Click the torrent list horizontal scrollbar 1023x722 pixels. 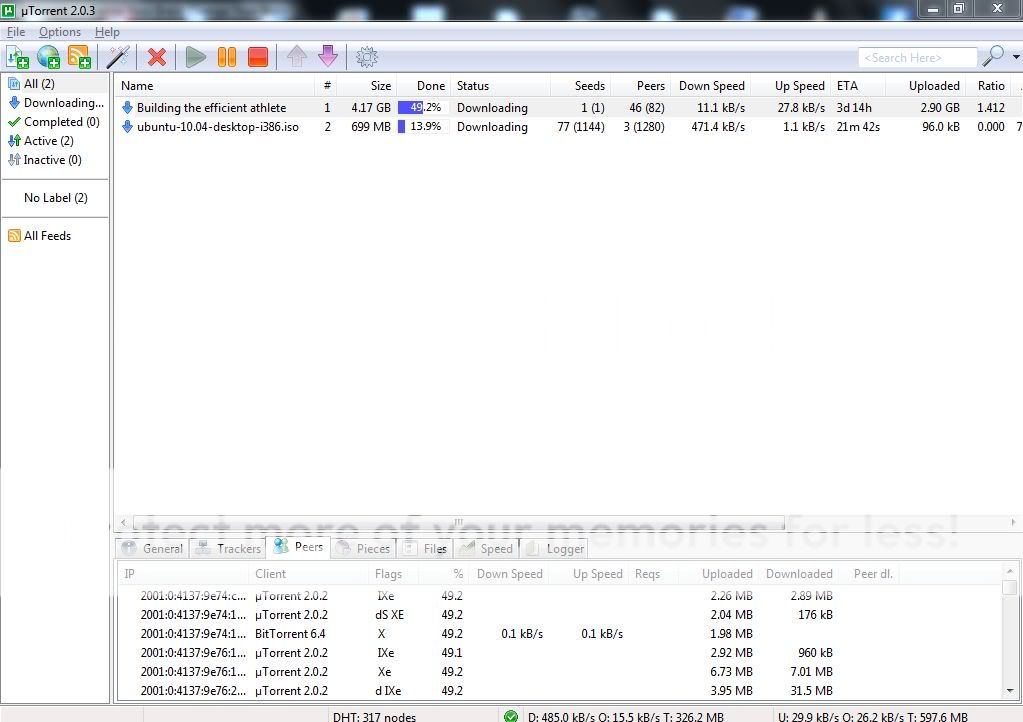point(459,522)
